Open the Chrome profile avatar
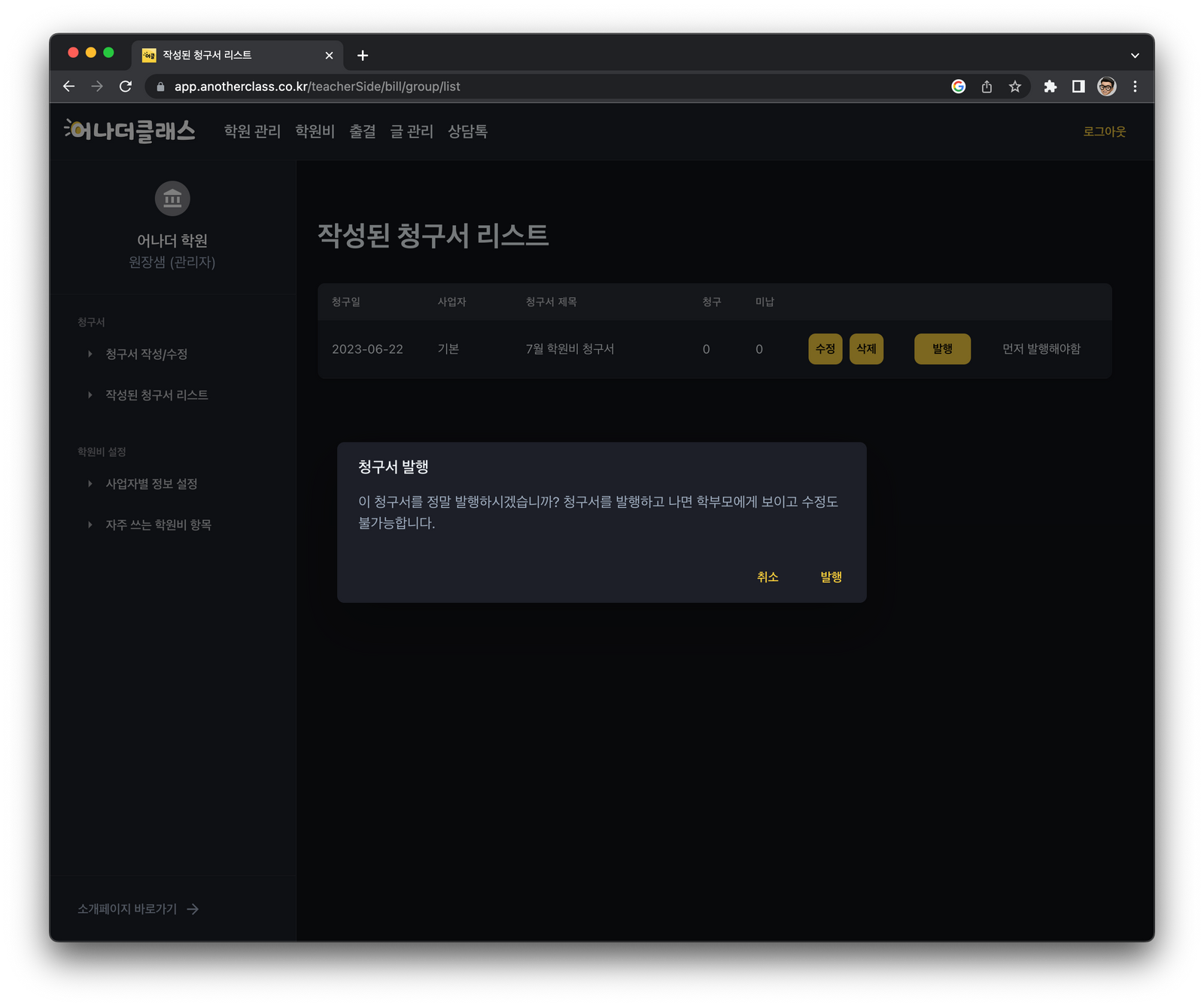 1106,87
